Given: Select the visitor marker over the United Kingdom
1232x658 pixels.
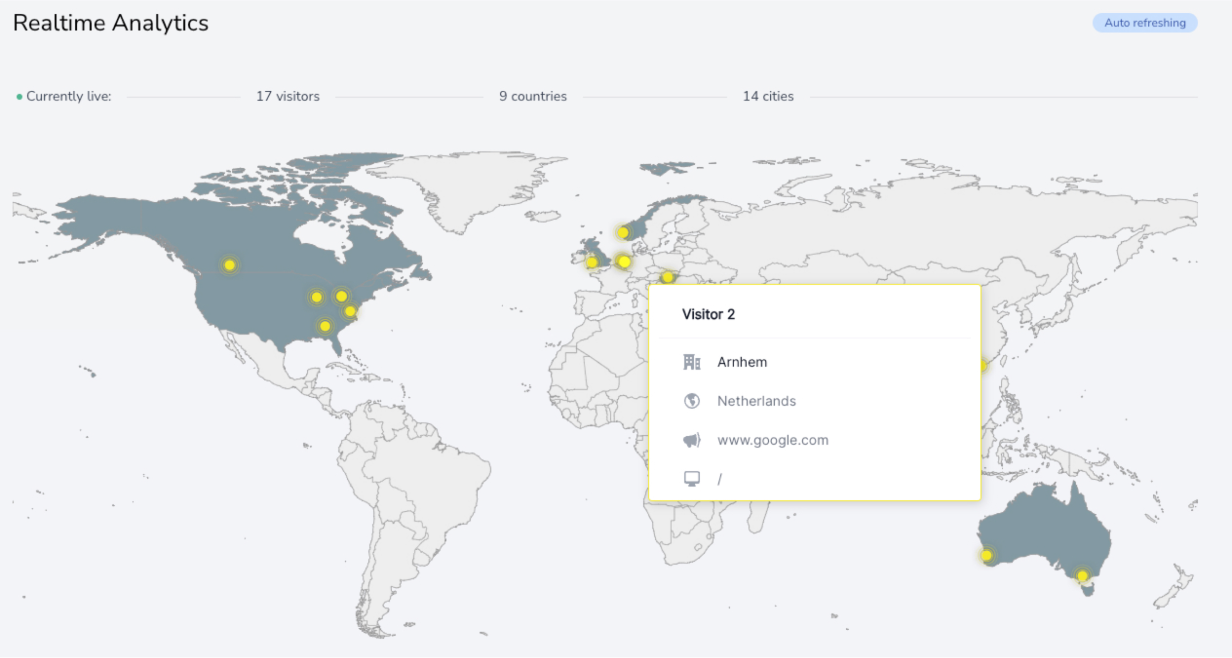Looking at the screenshot, I should (591, 263).
